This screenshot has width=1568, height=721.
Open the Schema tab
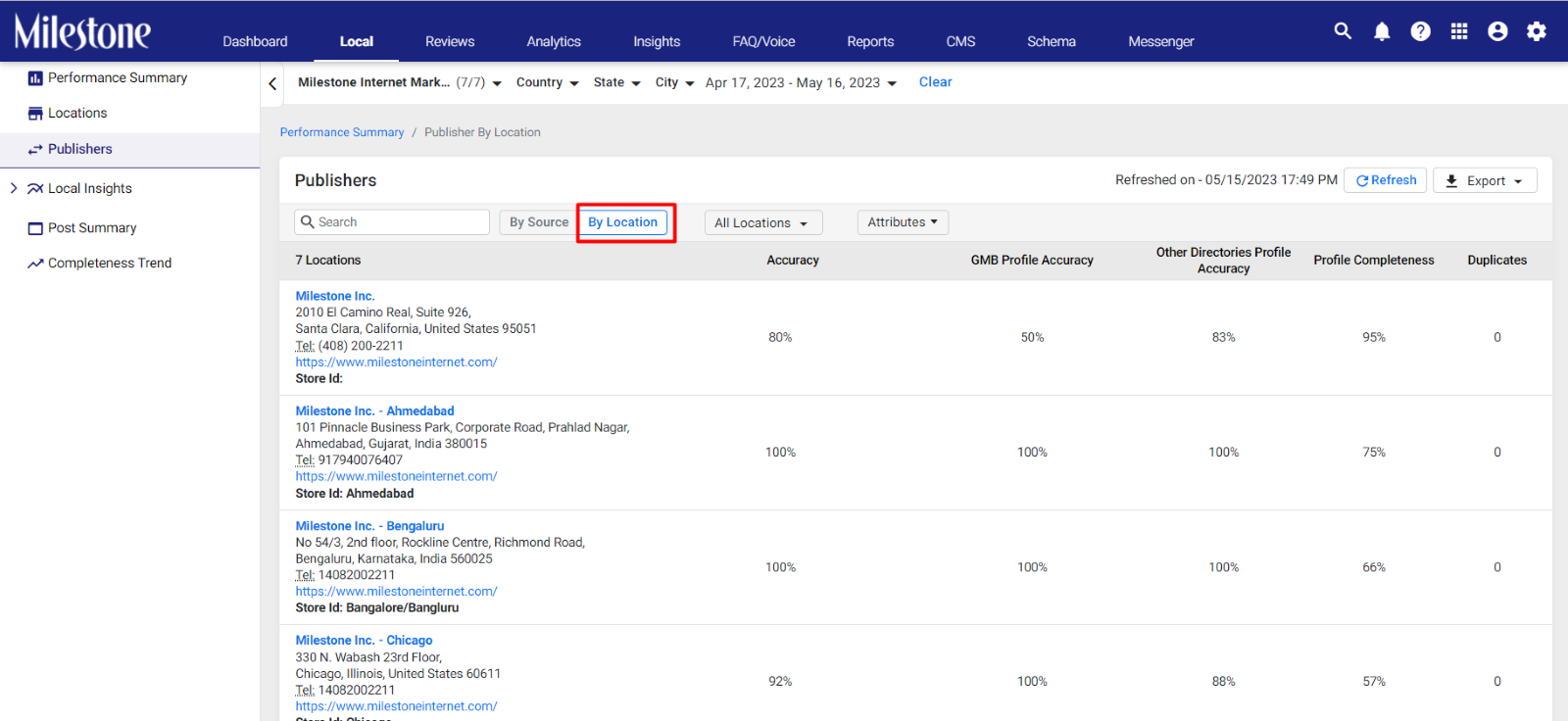(1052, 41)
